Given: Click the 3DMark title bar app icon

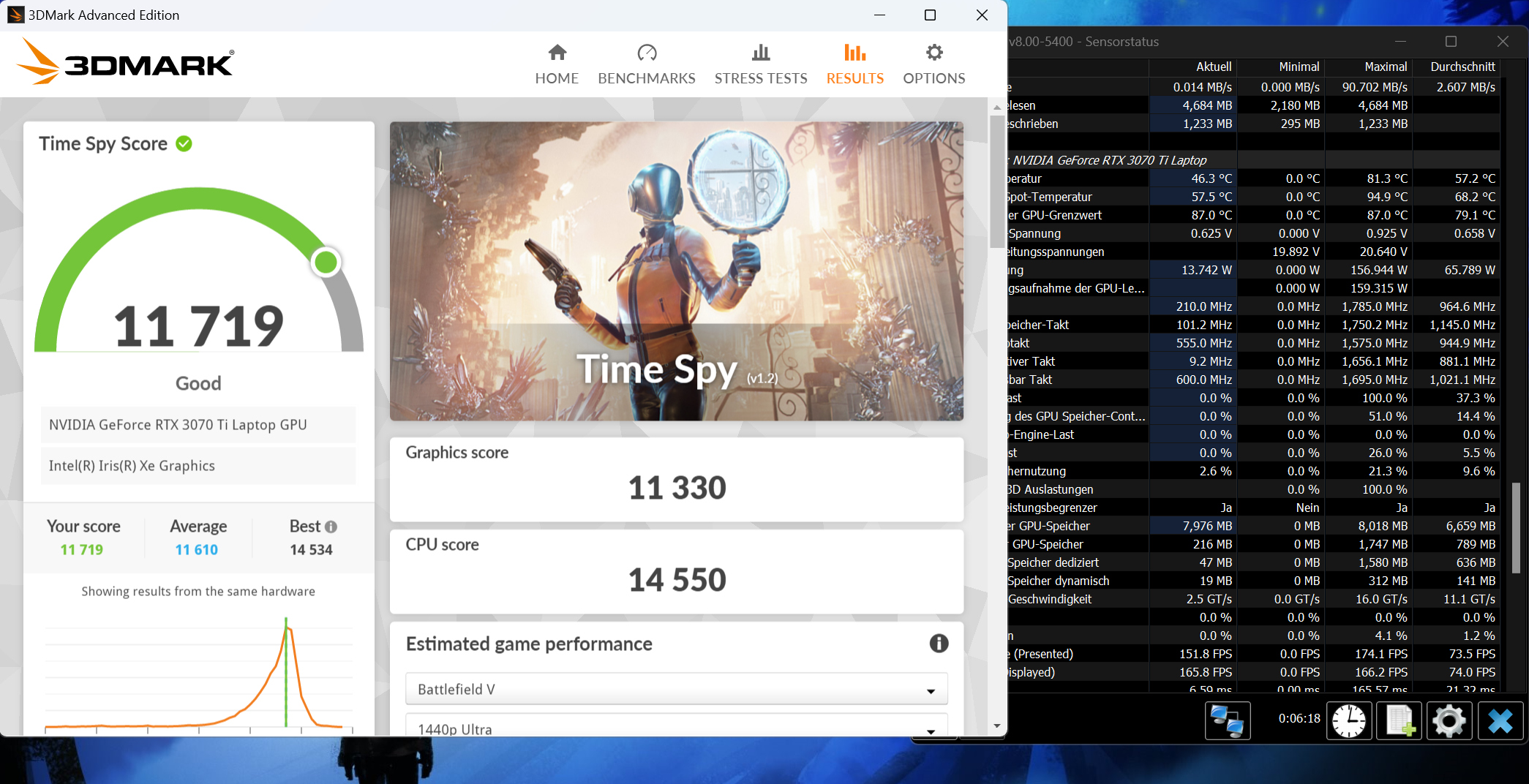Looking at the screenshot, I should point(15,15).
